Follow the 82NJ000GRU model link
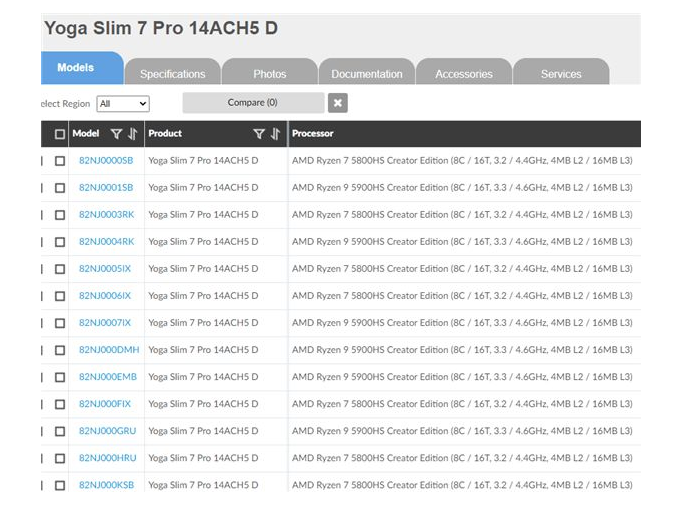 tap(107, 431)
